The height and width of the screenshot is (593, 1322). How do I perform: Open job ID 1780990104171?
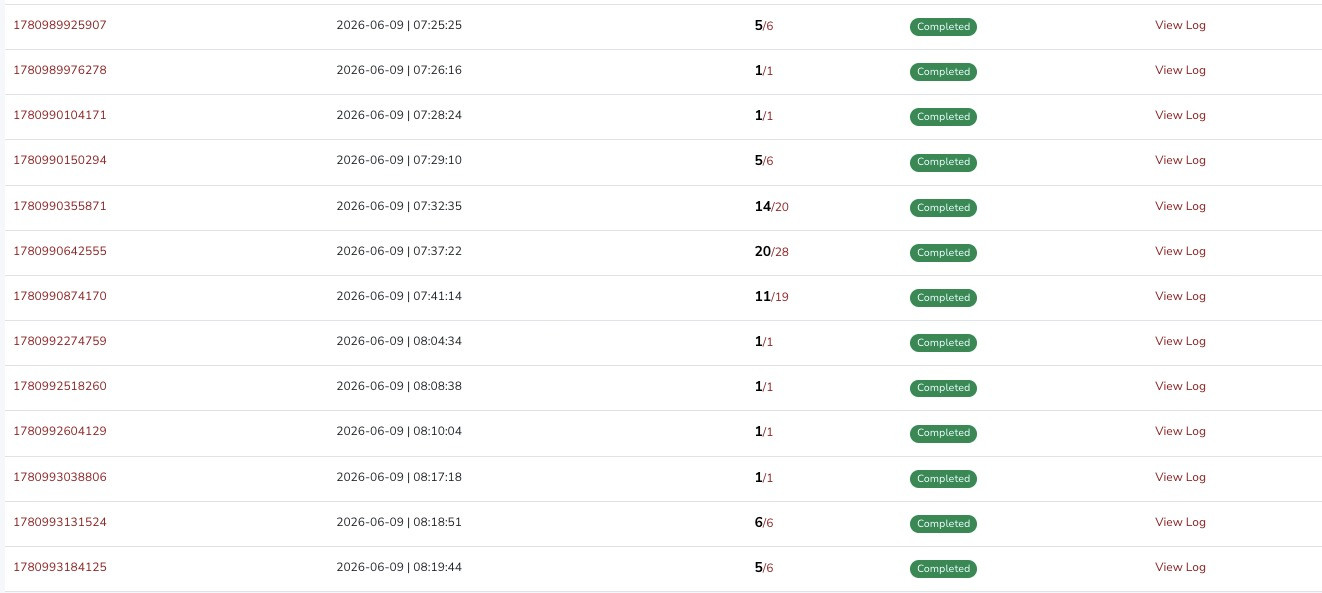[x=59, y=115]
